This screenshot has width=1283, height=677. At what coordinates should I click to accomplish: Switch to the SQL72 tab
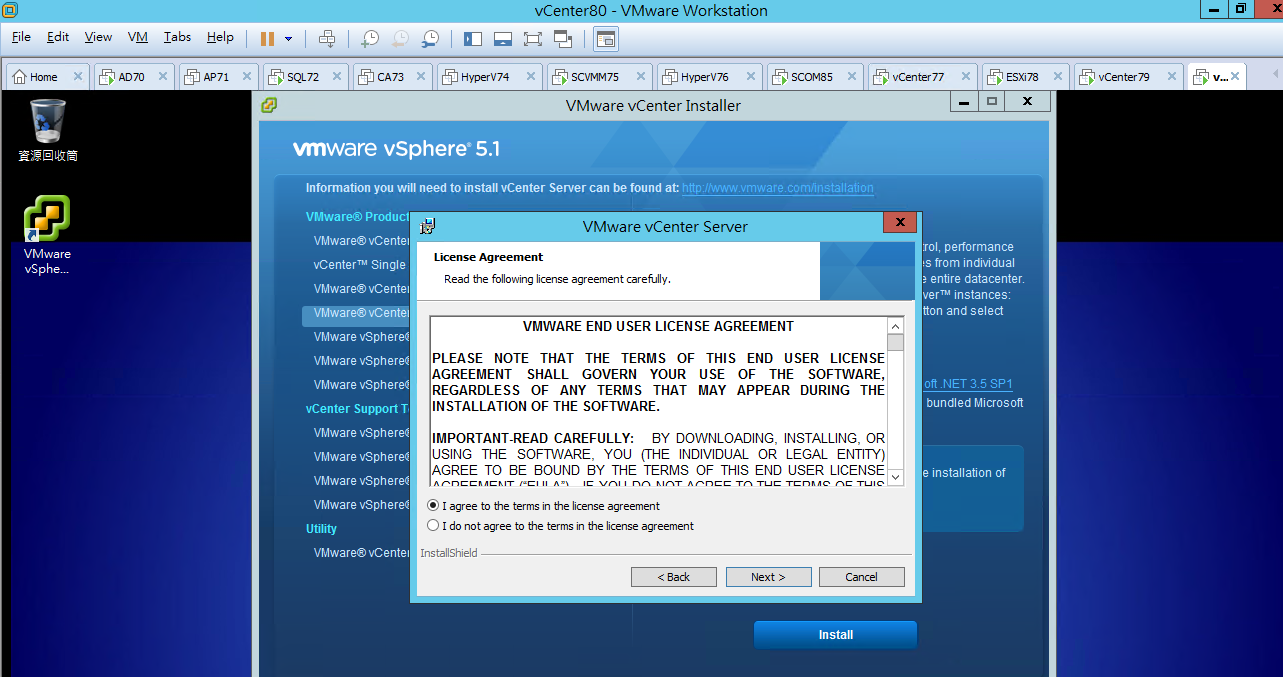coord(303,76)
